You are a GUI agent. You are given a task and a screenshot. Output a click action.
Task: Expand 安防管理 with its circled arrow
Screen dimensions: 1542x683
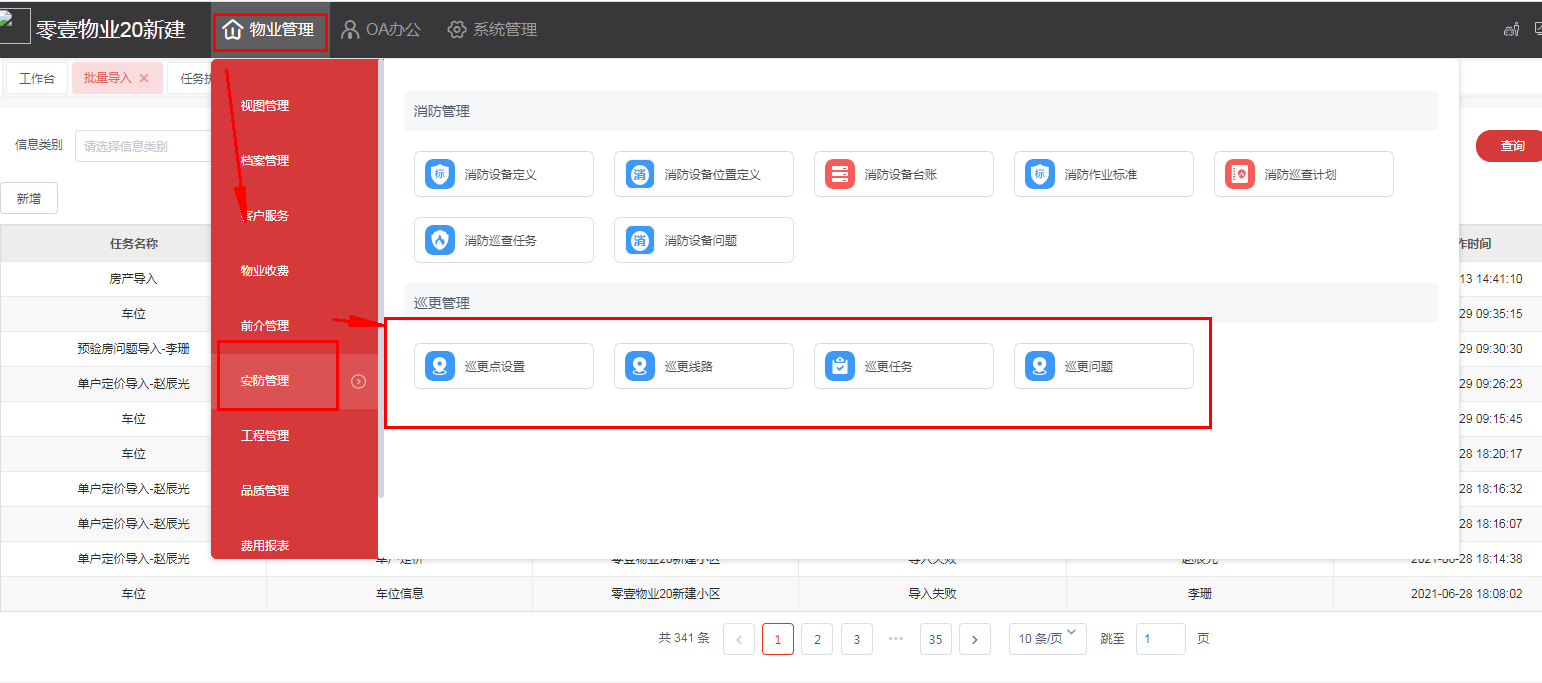[x=359, y=381]
